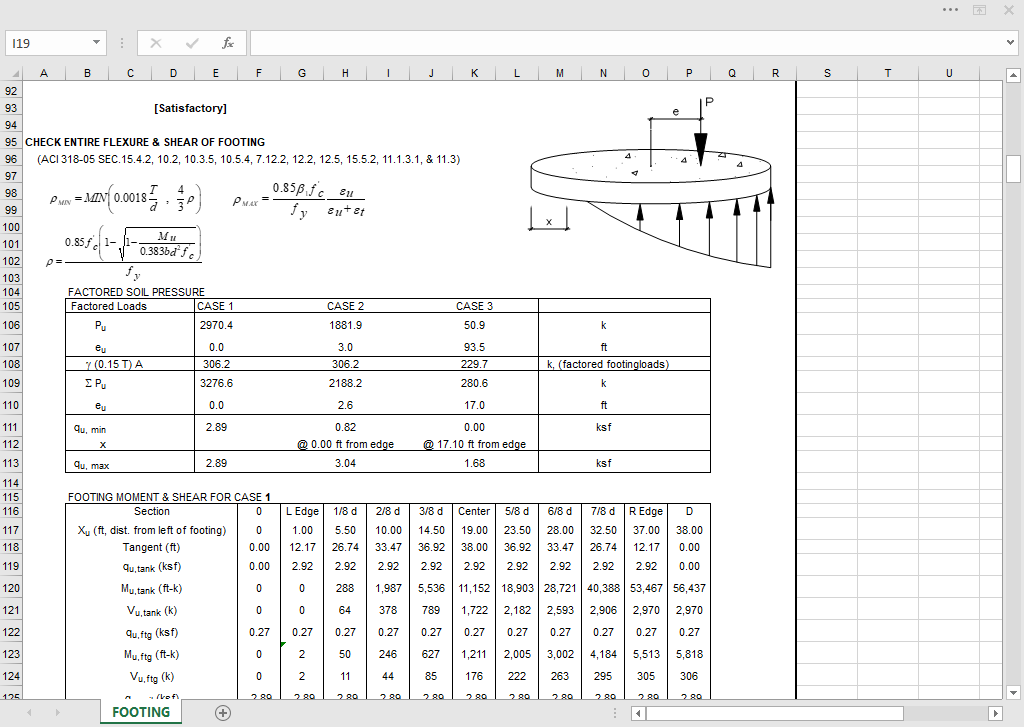
Task: Click '@ 0.00 ft from edge' cell
Action: click(x=345, y=444)
